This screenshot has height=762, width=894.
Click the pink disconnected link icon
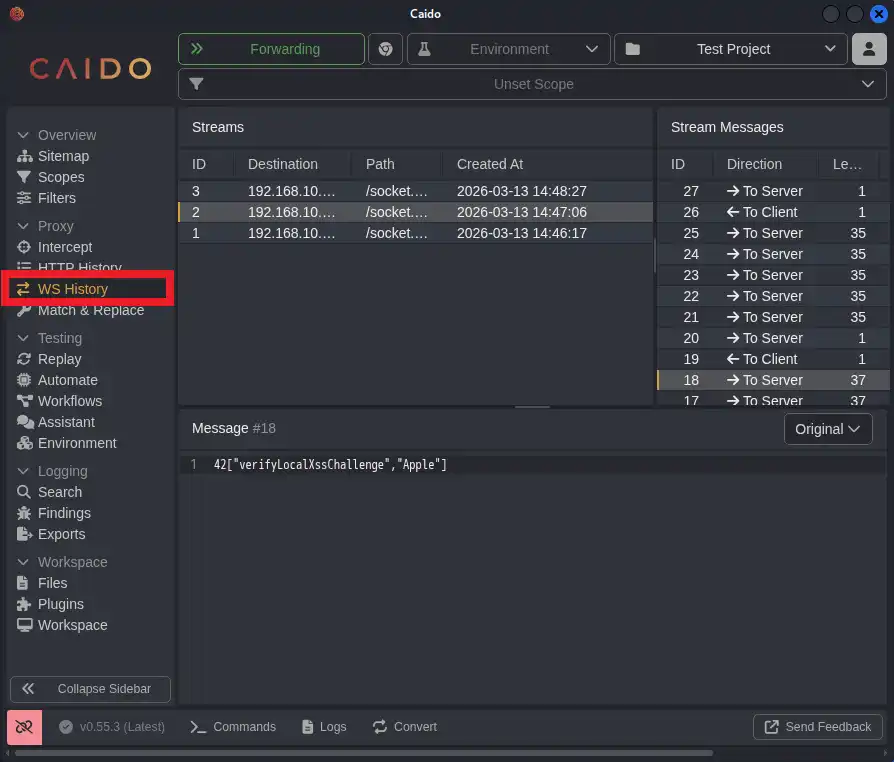24,727
